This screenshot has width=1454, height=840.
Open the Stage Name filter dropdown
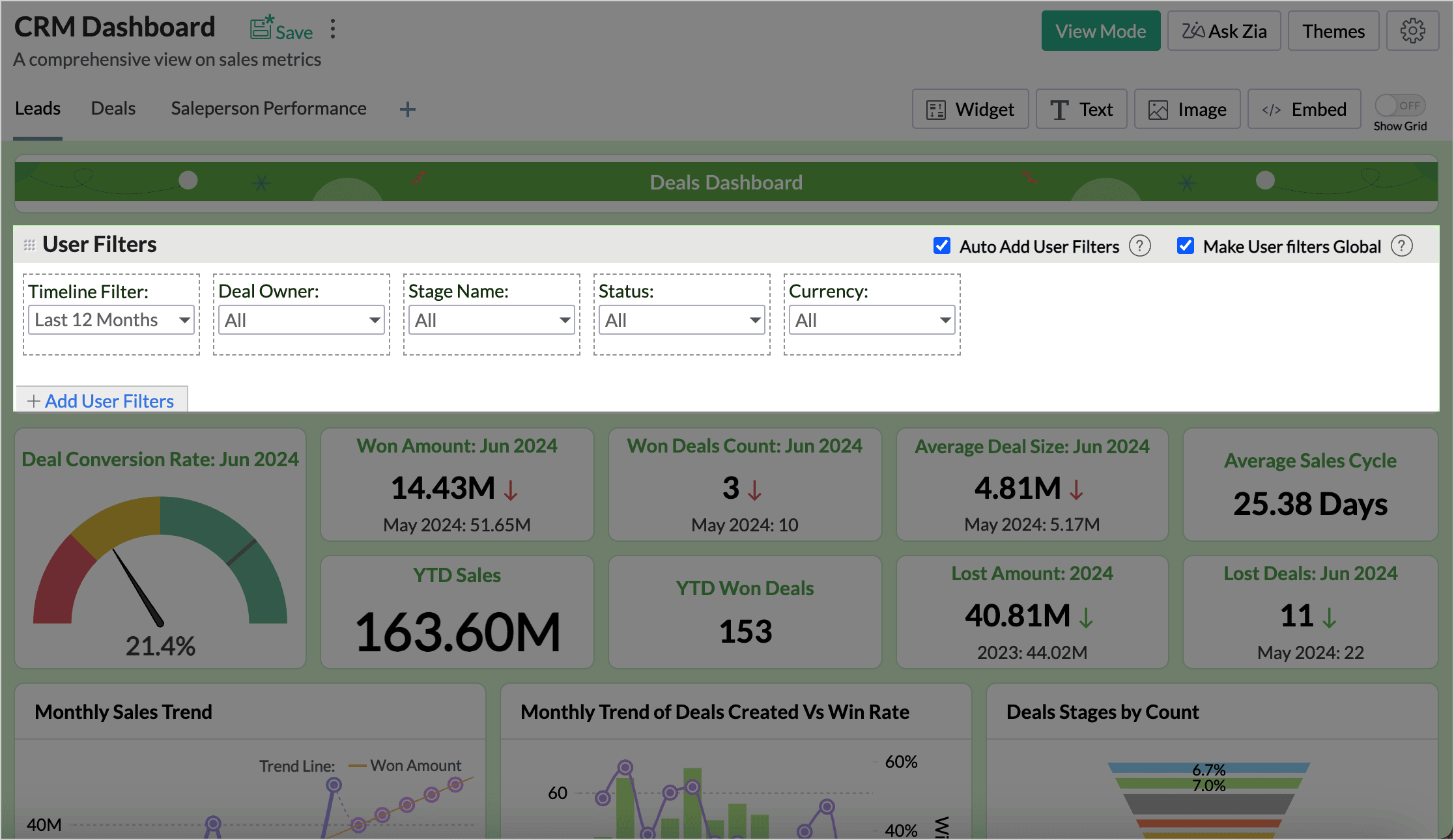coord(491,320)
